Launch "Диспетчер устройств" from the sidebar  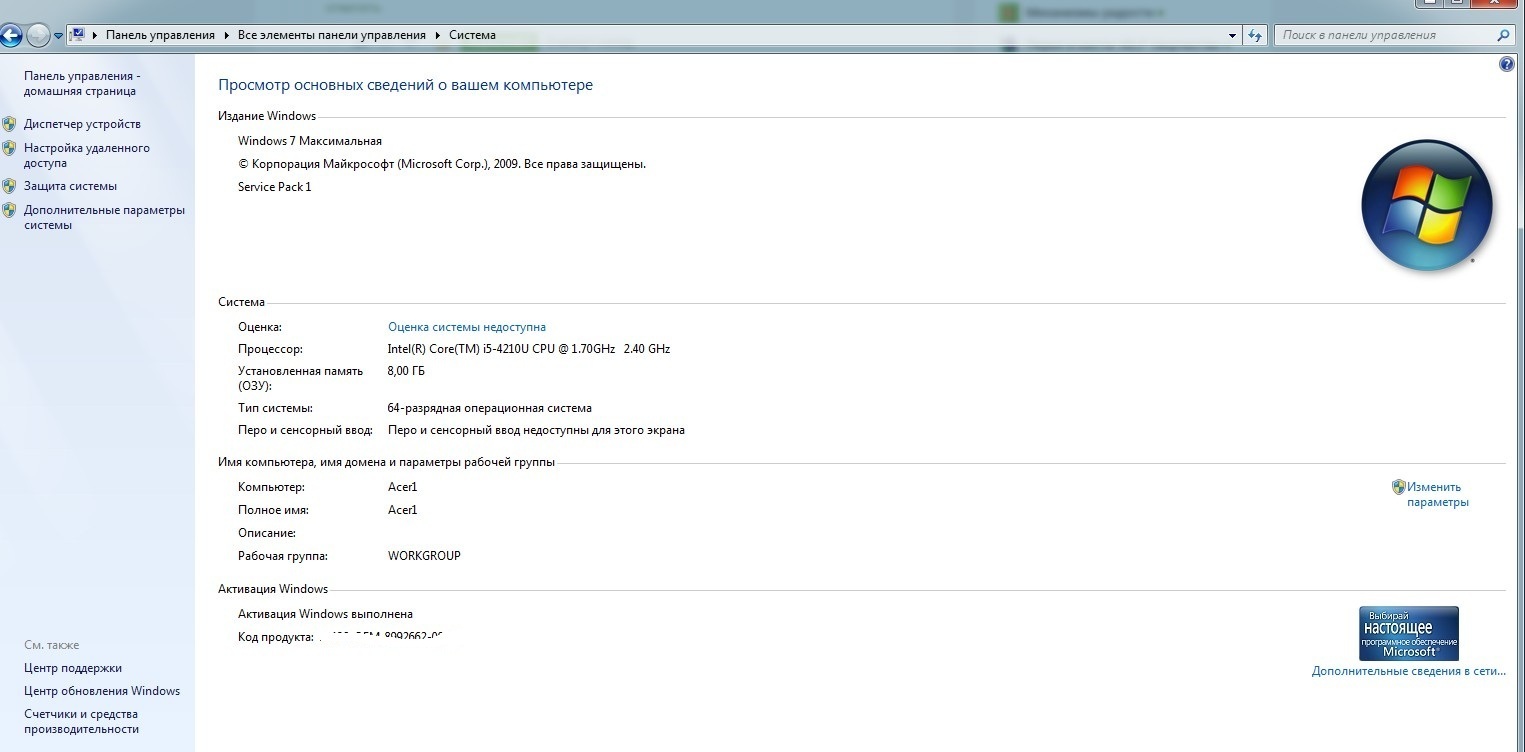[82, 124]
